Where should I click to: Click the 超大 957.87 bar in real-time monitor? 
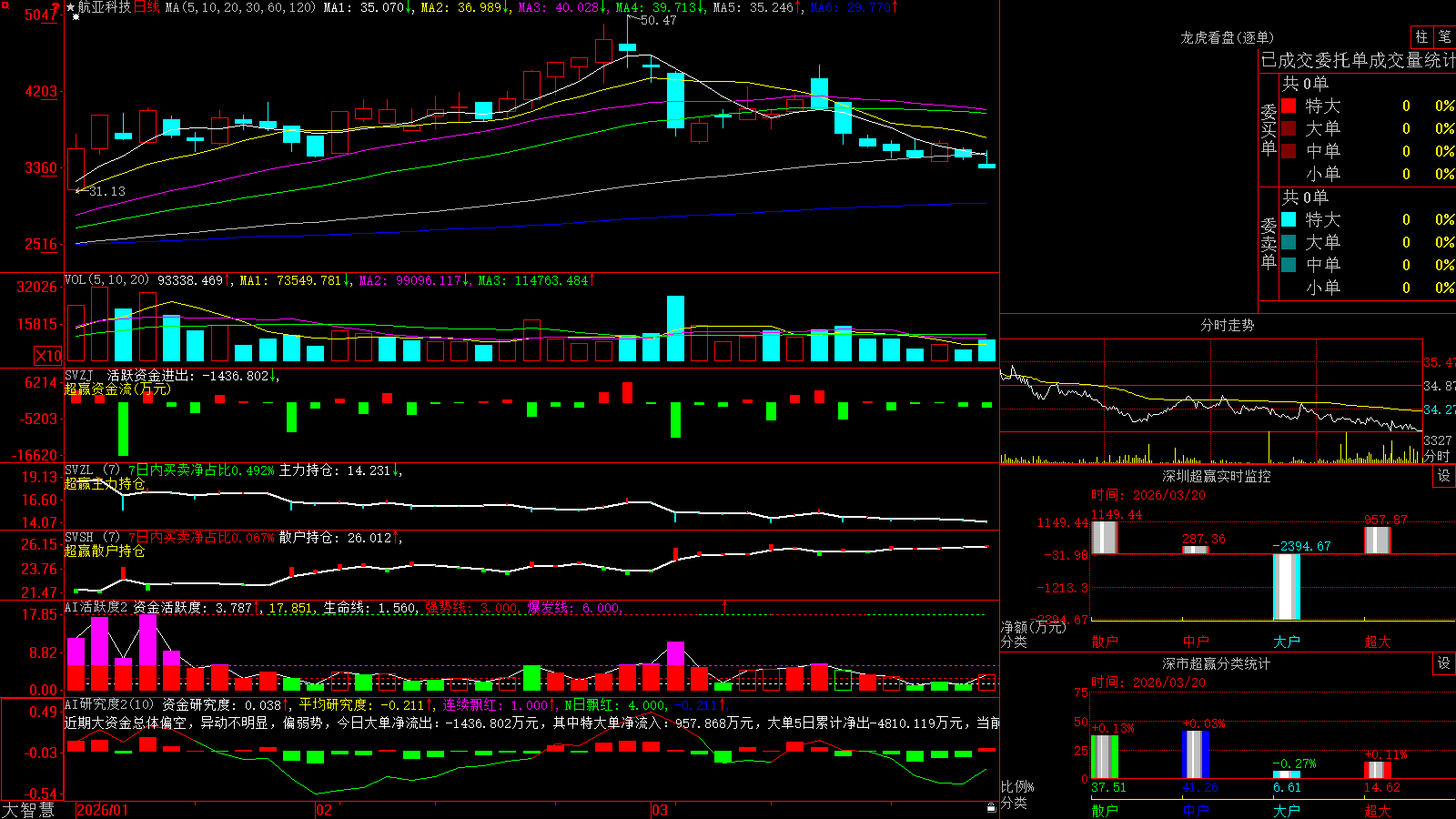coord(1378,540)
